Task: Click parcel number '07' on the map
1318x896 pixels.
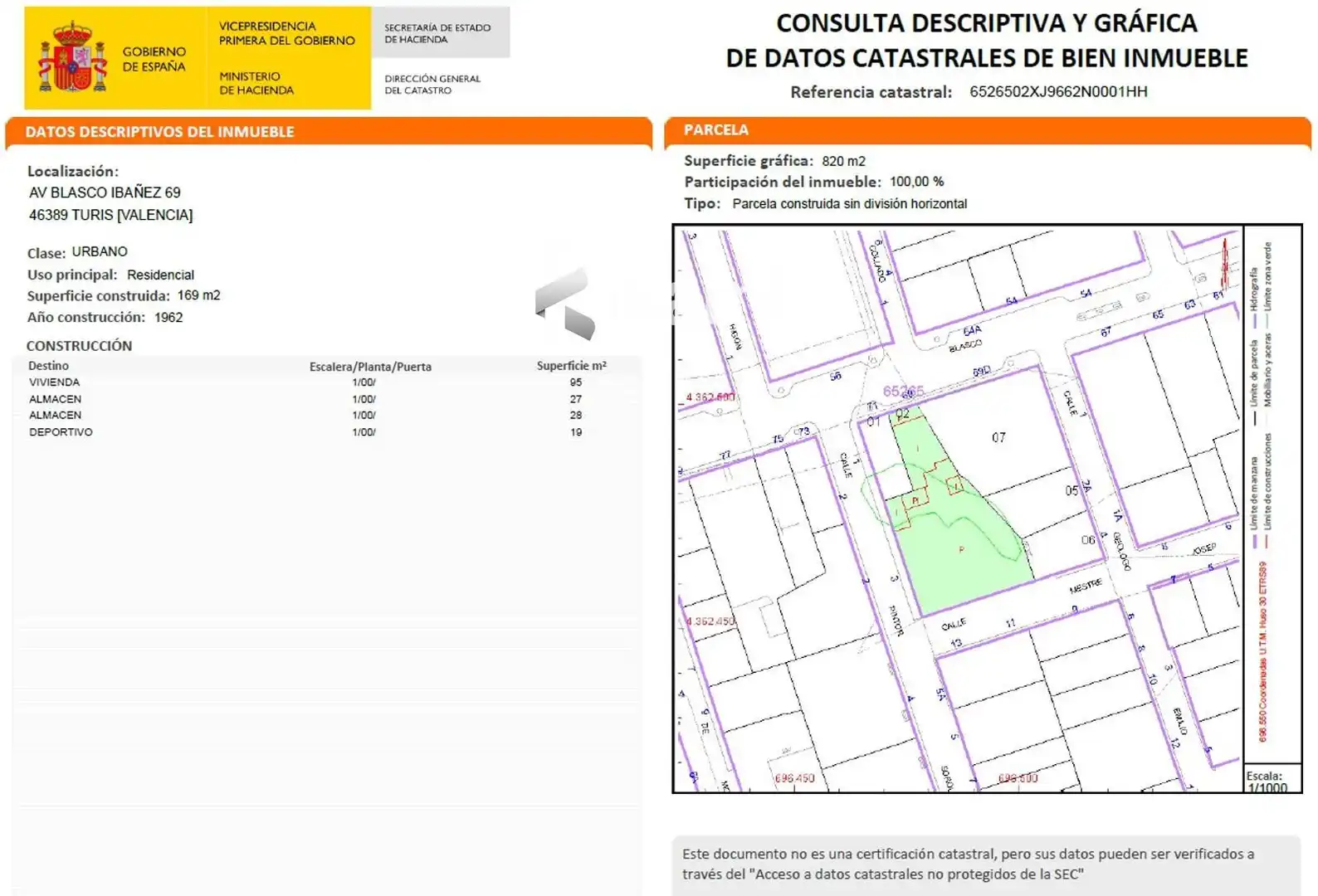Action: click(998, 437)
